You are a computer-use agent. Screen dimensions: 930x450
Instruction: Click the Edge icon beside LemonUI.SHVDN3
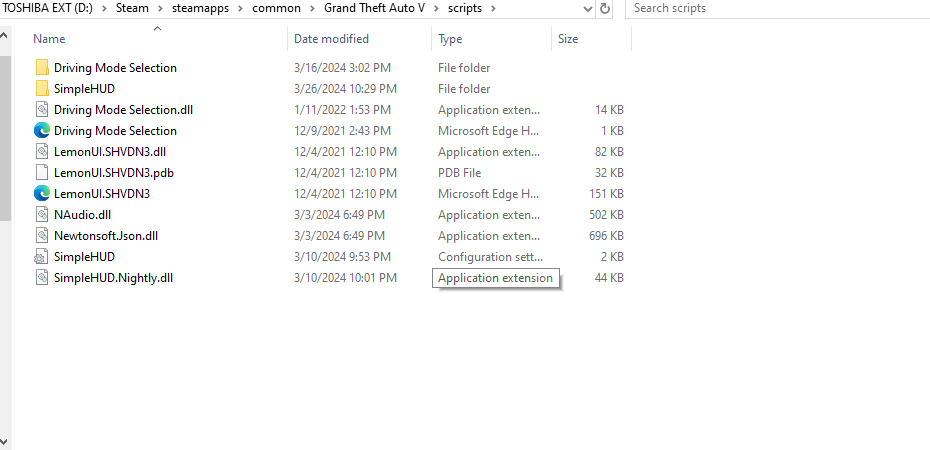42,193
